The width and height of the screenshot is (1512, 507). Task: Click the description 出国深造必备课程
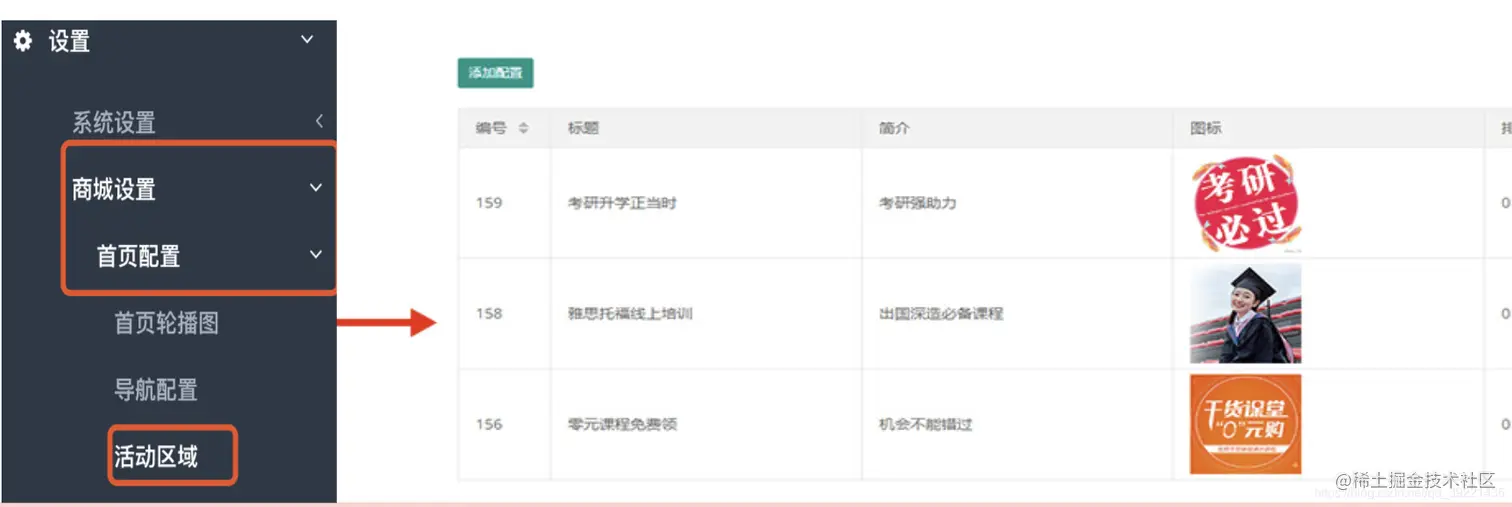[940, 314]
